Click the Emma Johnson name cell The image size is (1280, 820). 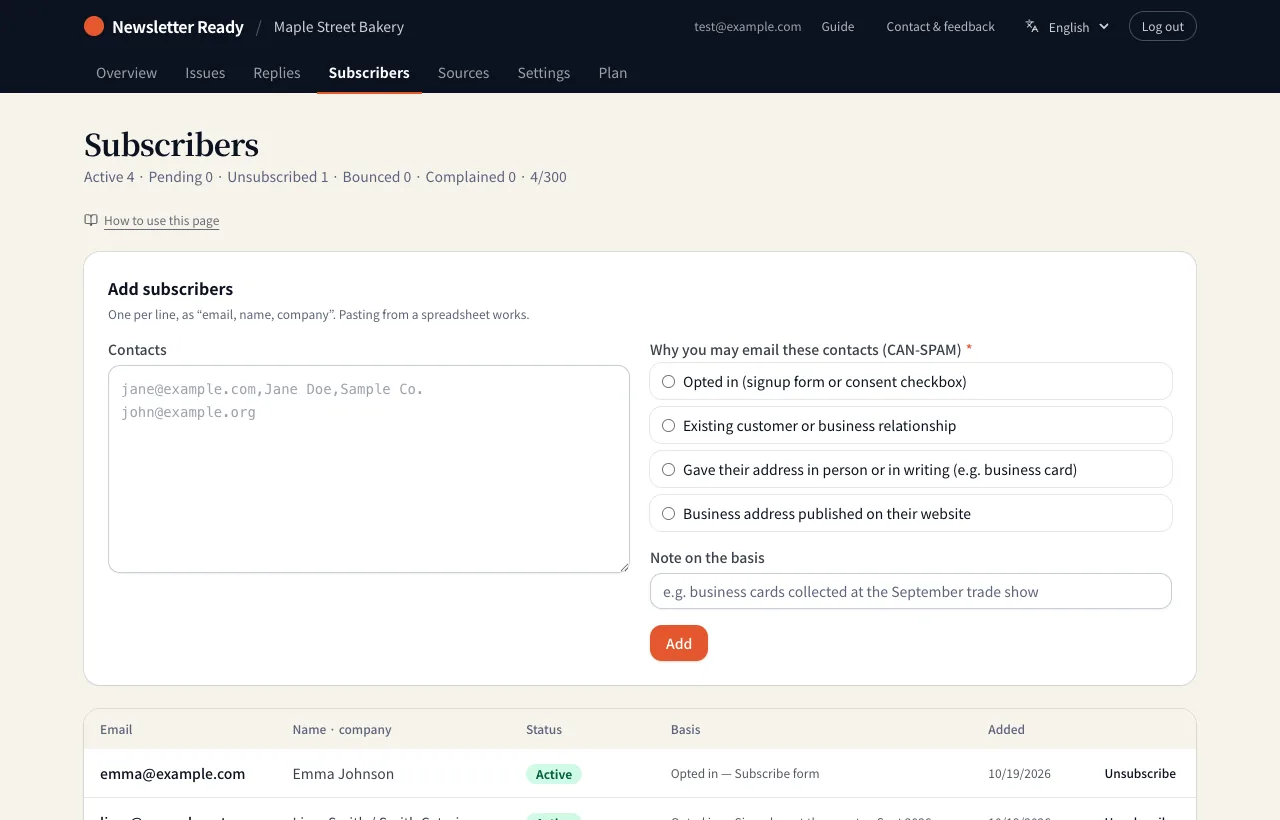point(343,774)
